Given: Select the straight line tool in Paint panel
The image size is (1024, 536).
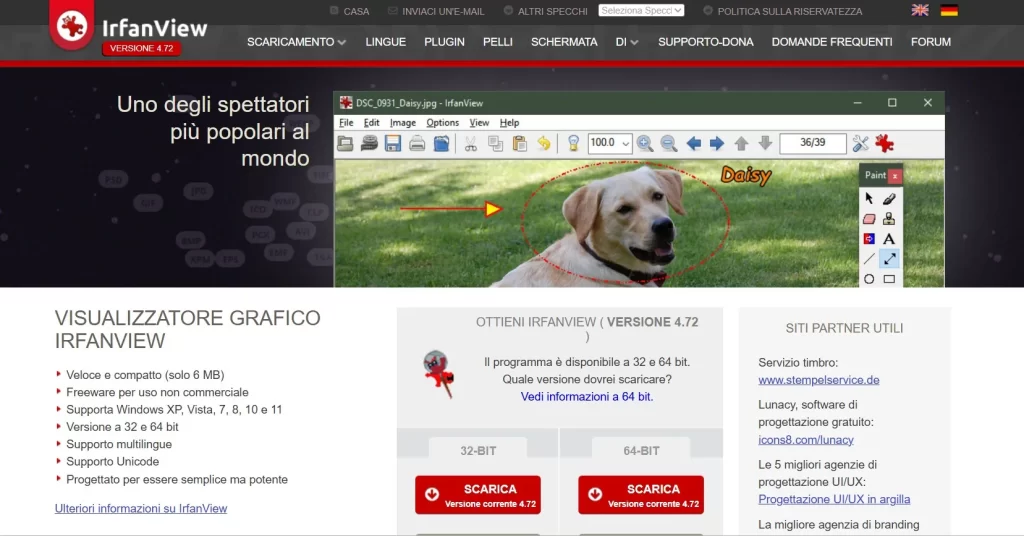Looking at the screenshot, I should 869,259.
